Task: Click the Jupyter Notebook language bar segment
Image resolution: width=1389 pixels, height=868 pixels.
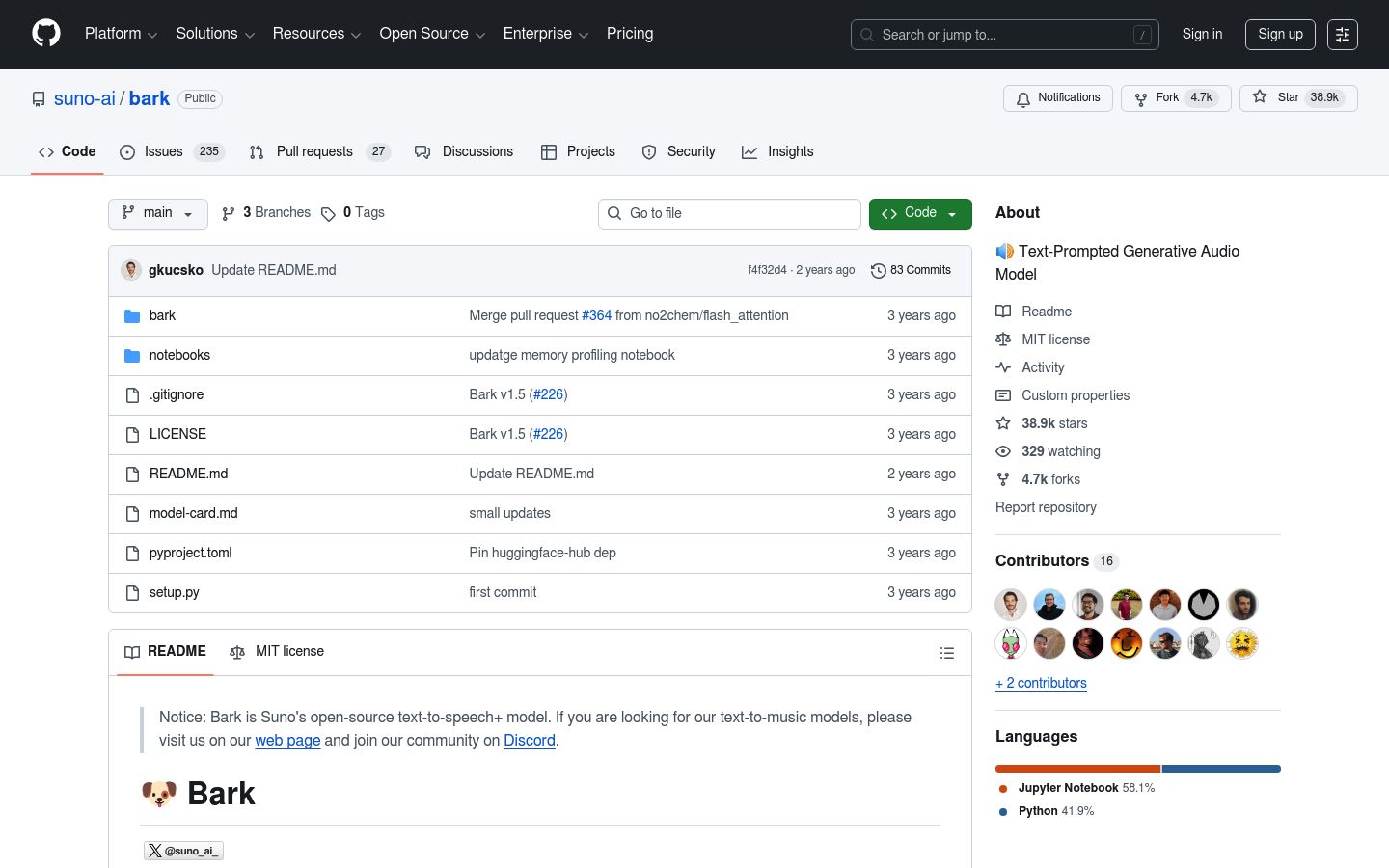Action: (1077, 769)
